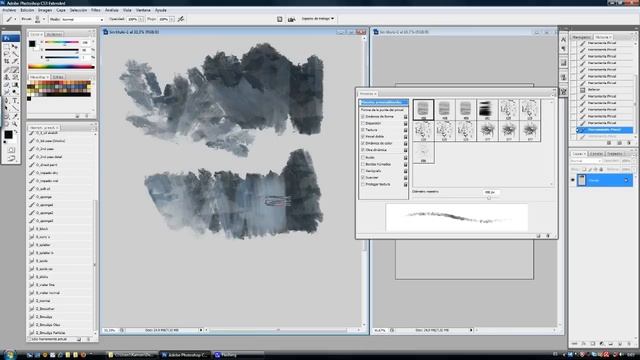640x360 pixels.
Task: Click the color spectrum ramp bar
Action: (61, 67)
